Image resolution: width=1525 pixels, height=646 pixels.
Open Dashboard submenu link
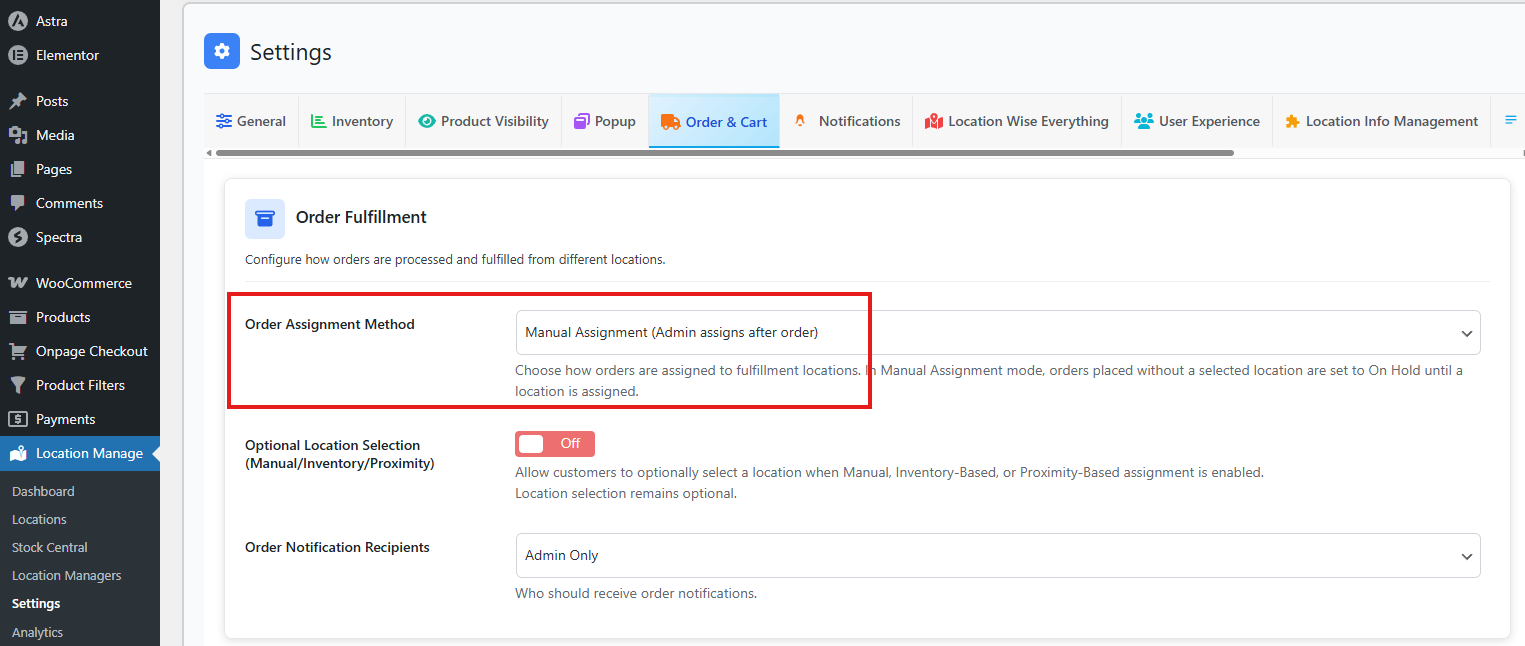[x=43, y=491]
